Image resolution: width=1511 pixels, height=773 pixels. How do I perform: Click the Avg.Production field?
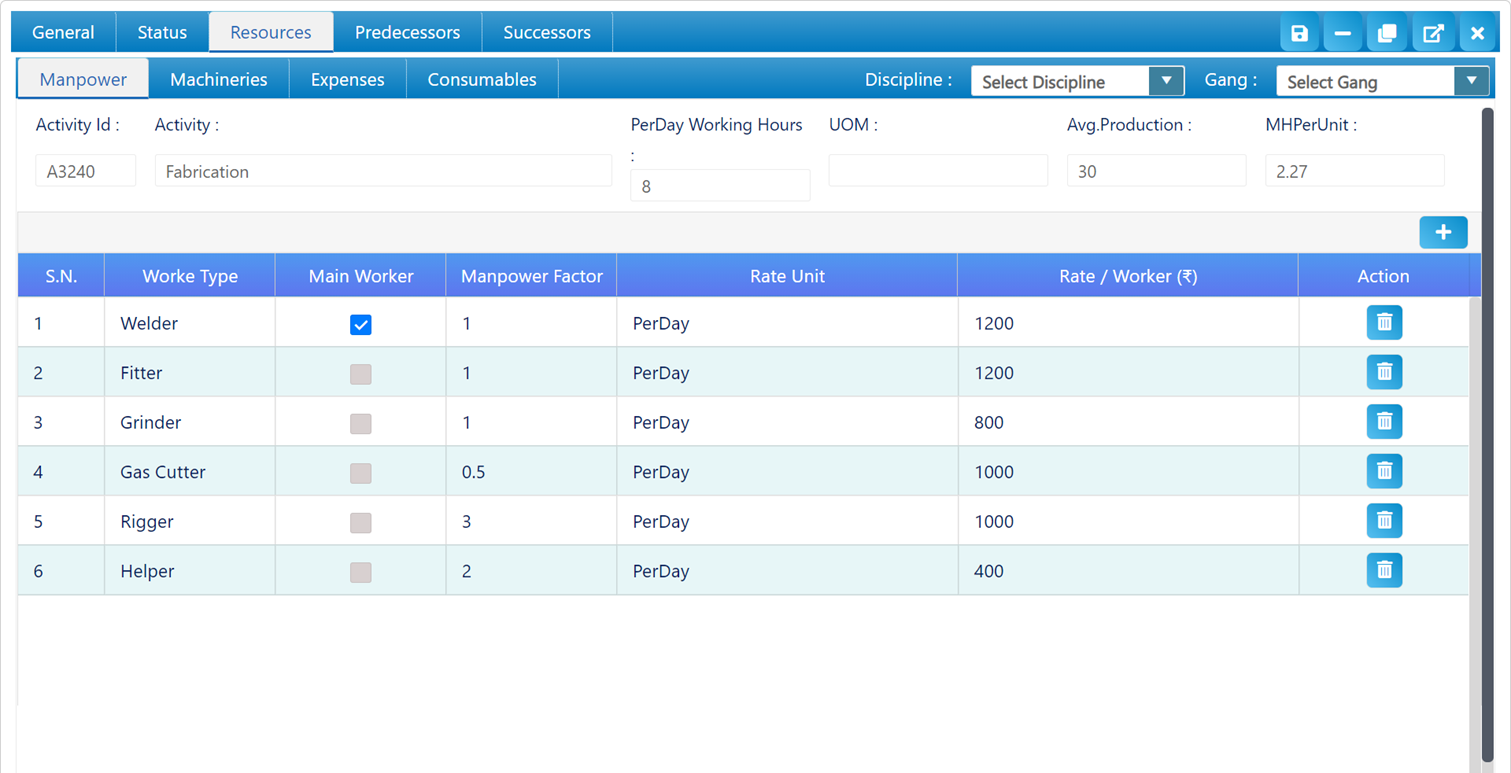coord(1156,171)
